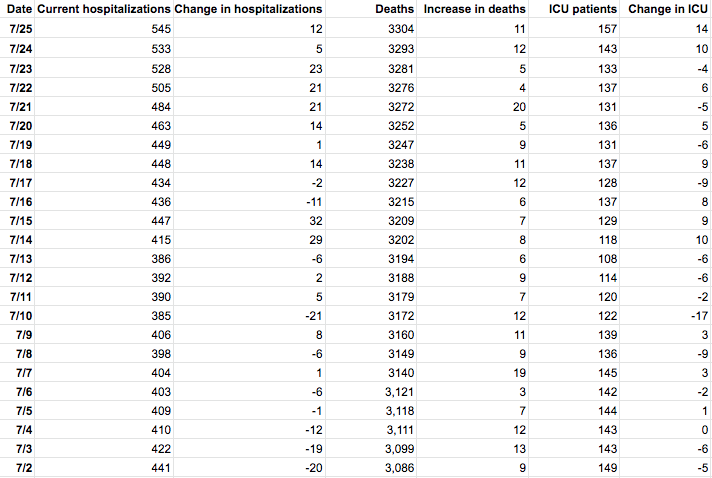Select the deaths cell showing 3304
712x478 pixels.
click(x=398, y=29)
